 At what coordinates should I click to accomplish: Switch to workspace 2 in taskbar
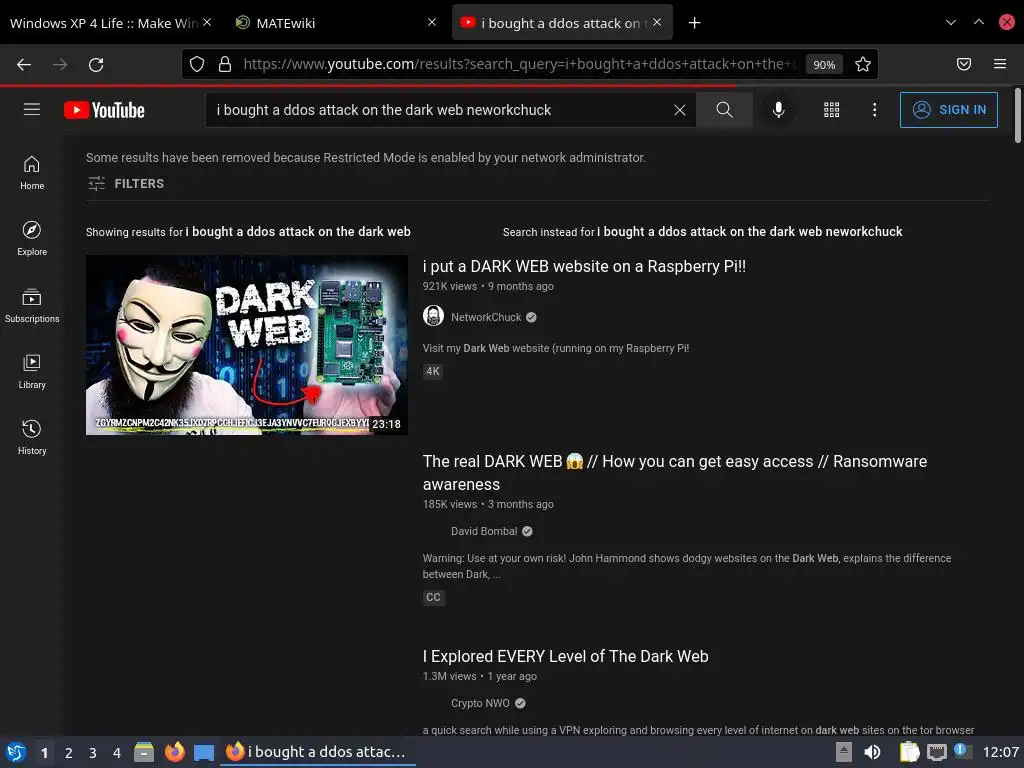[x=69, y=753]
